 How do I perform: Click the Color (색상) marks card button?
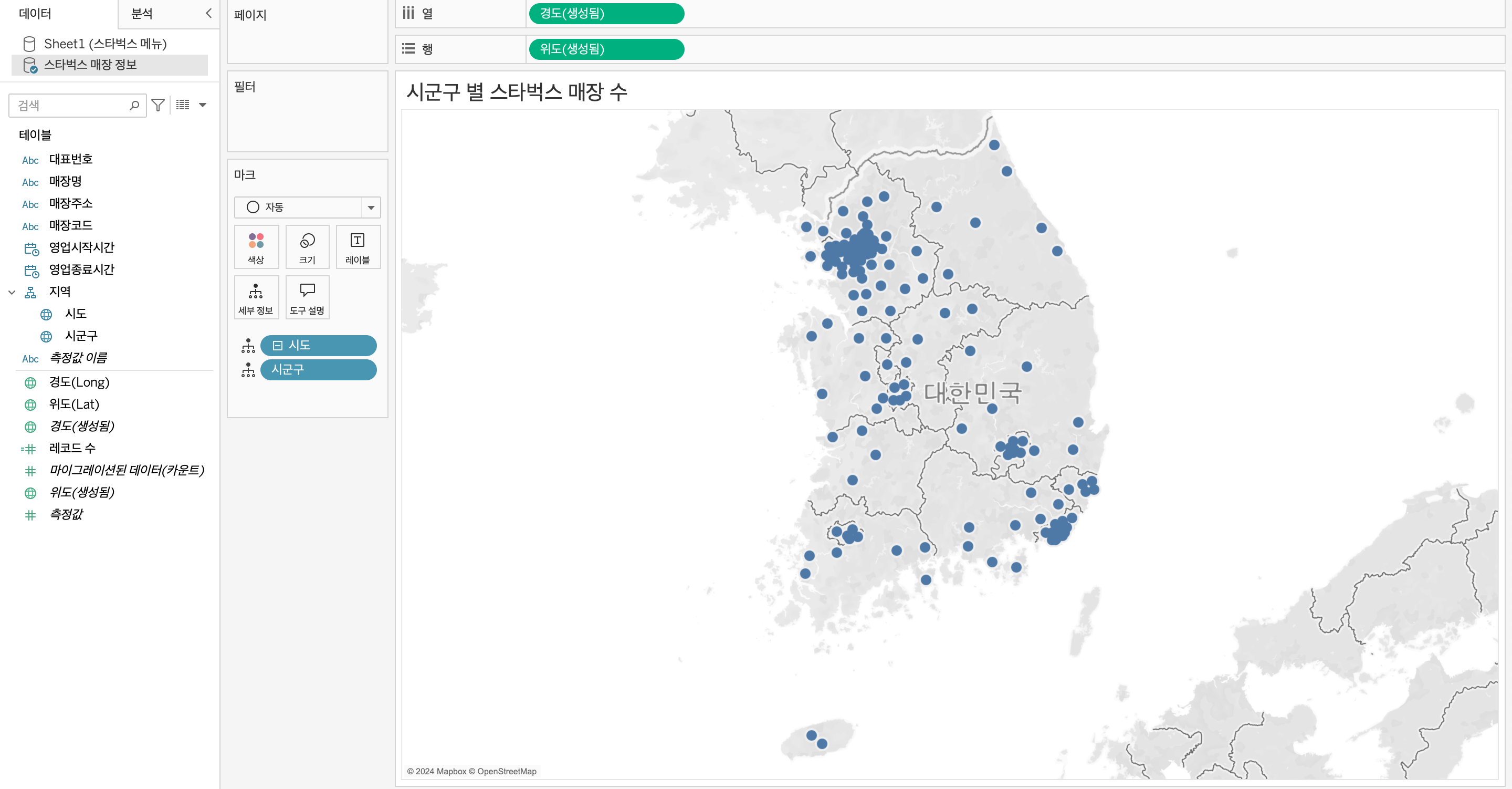click(256, 247)
